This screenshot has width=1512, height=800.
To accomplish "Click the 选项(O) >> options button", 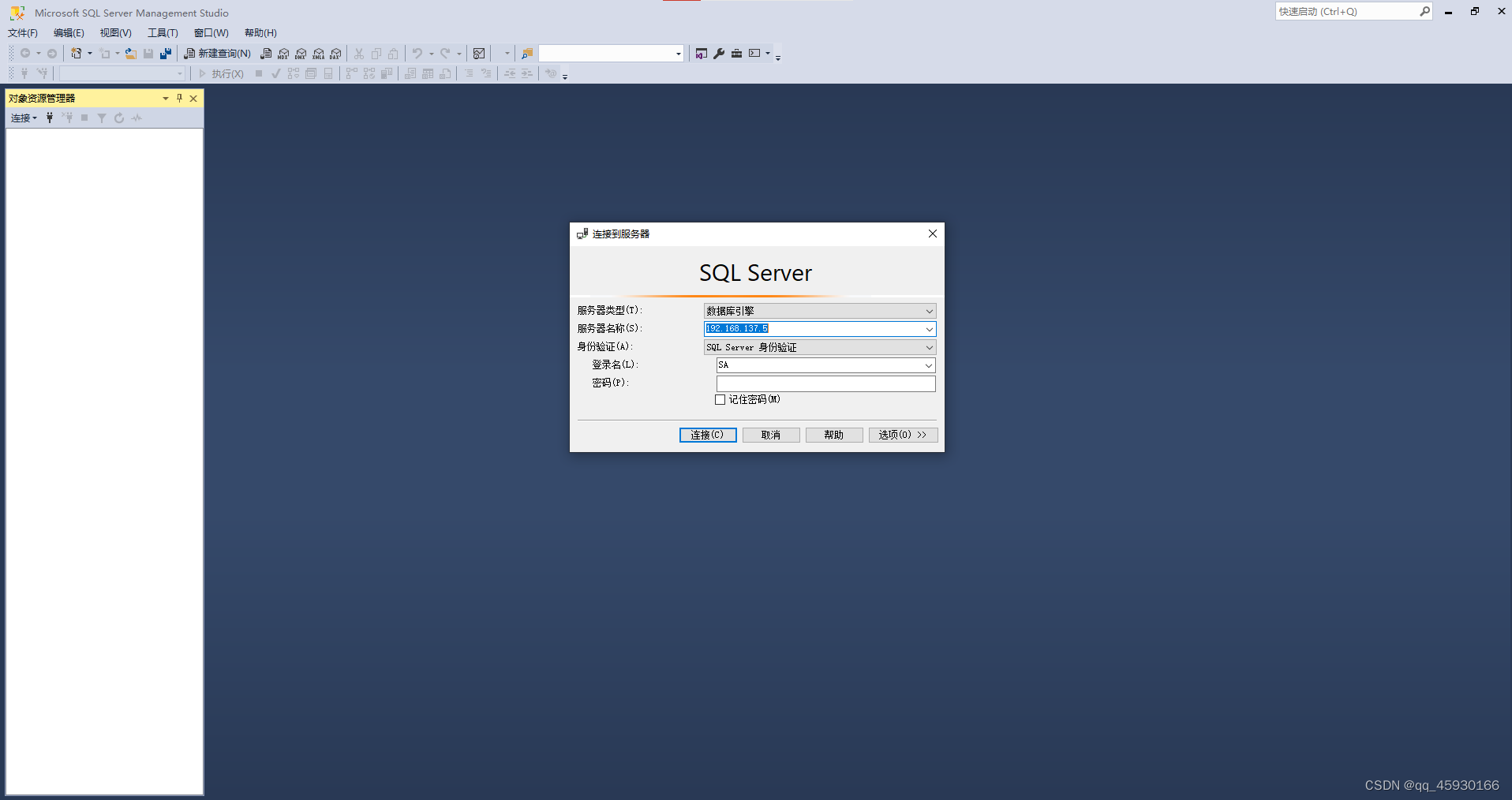I will (x=903, y=435).
